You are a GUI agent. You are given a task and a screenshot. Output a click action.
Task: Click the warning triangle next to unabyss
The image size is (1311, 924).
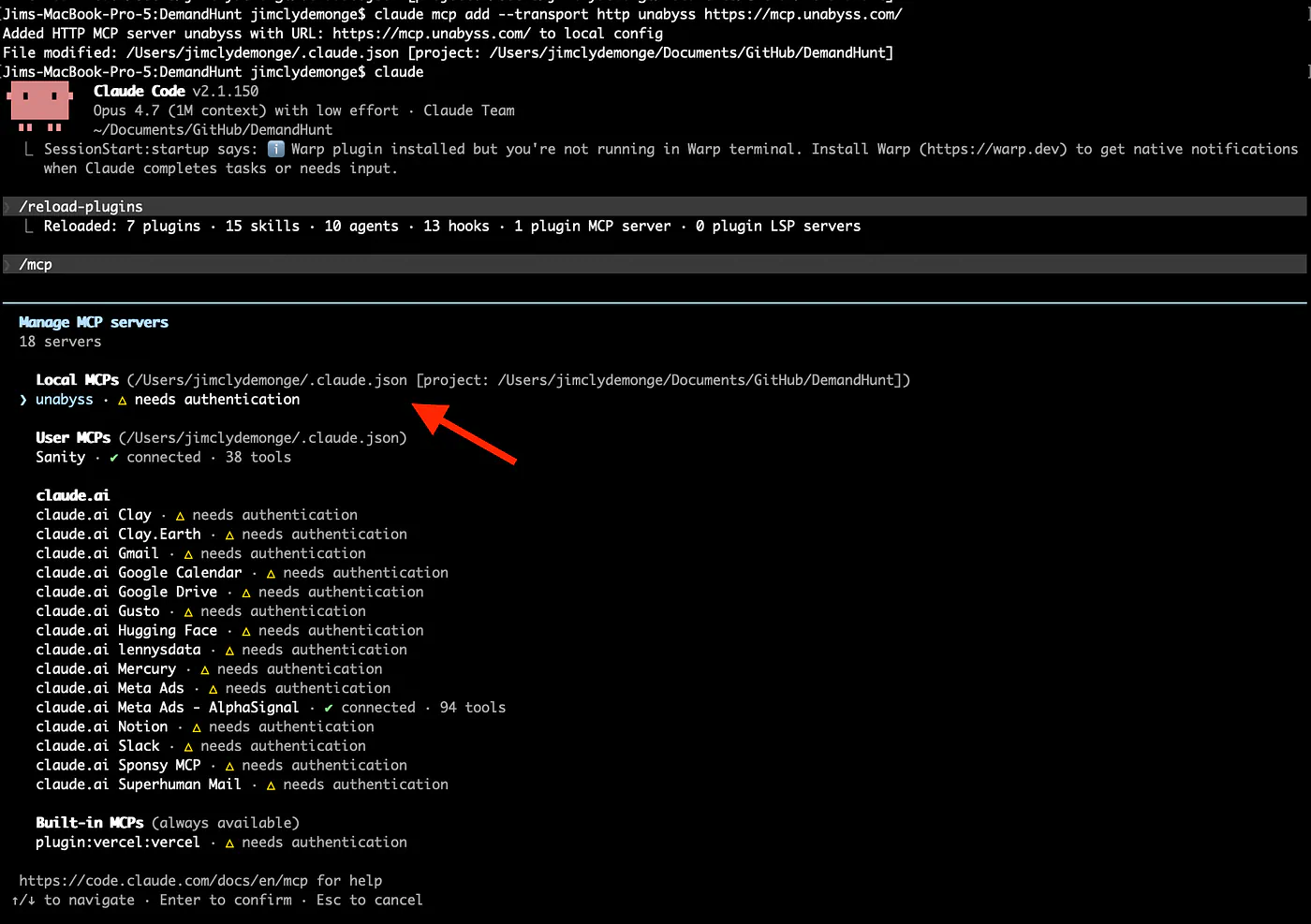pos(122,401)
